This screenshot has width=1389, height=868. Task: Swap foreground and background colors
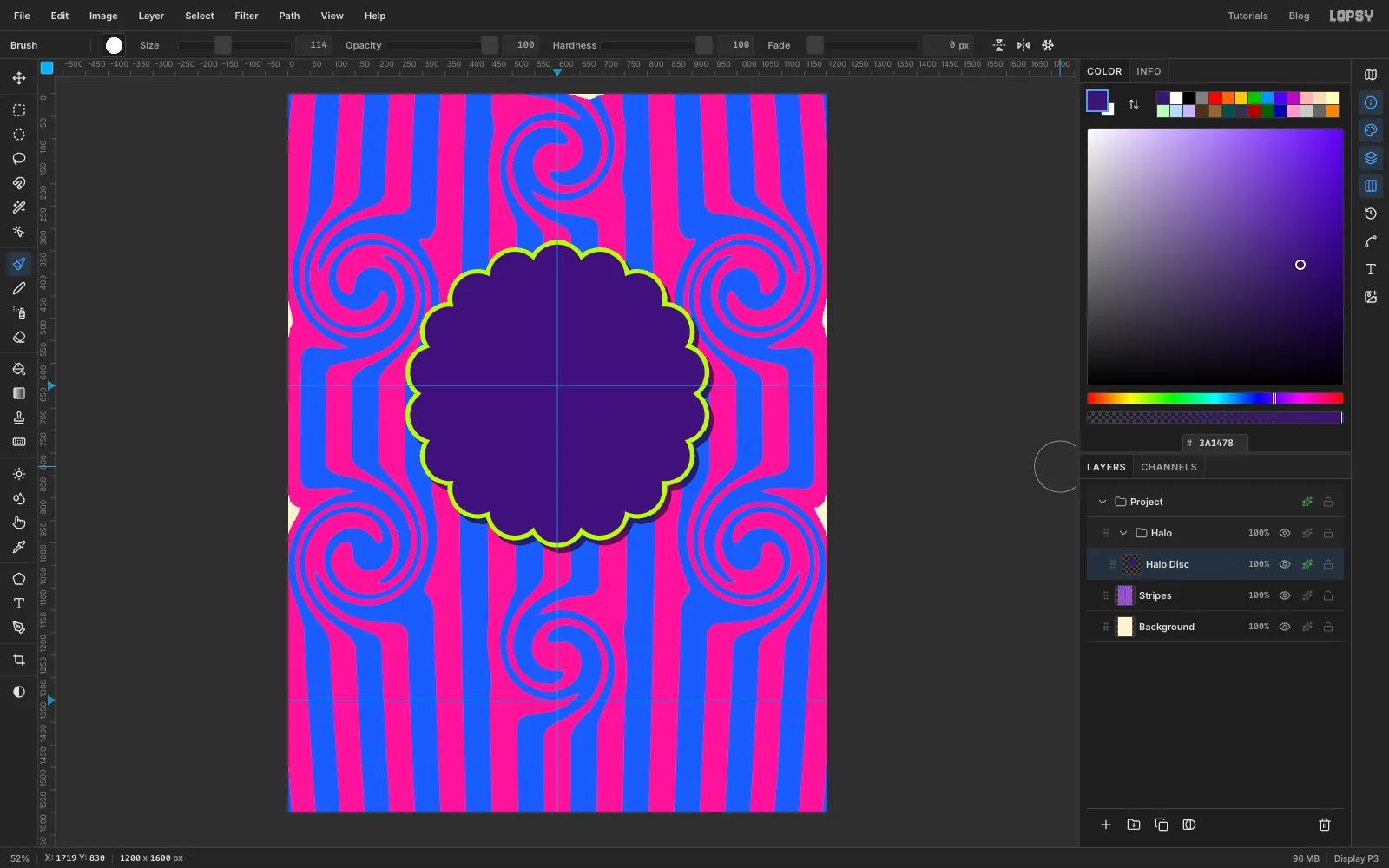(x=1134, y=104)
